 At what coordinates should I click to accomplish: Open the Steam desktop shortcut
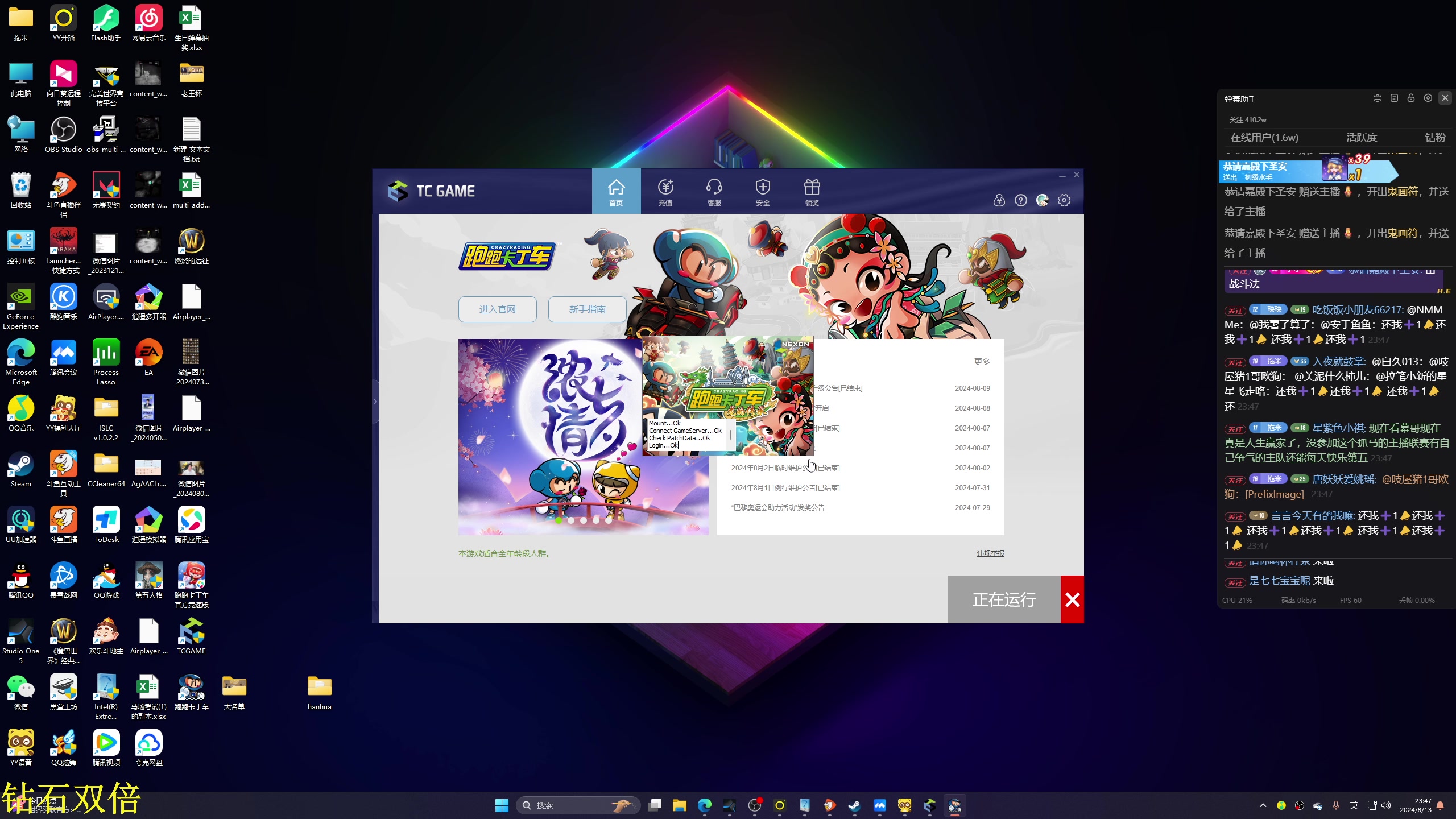tap(21, 470)
